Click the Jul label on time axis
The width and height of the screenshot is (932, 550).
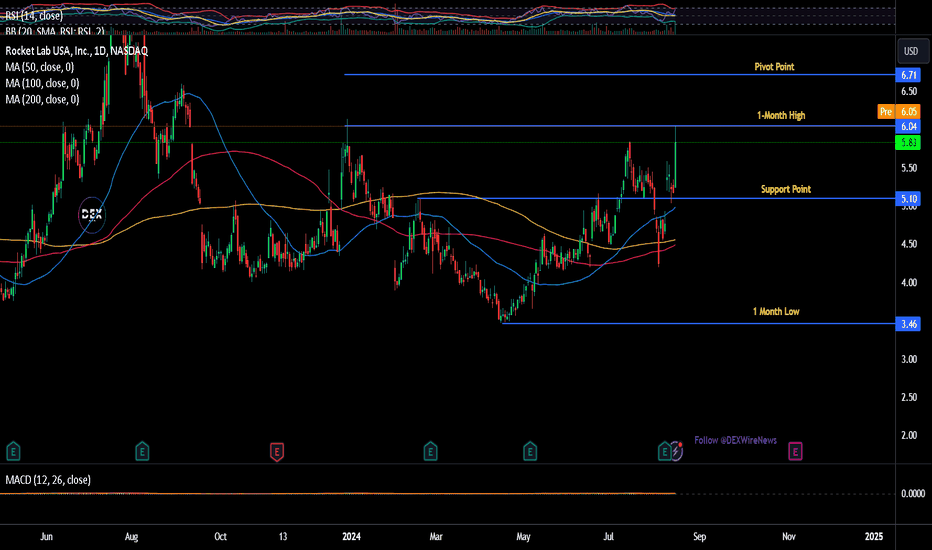click(x=609, y=536)
